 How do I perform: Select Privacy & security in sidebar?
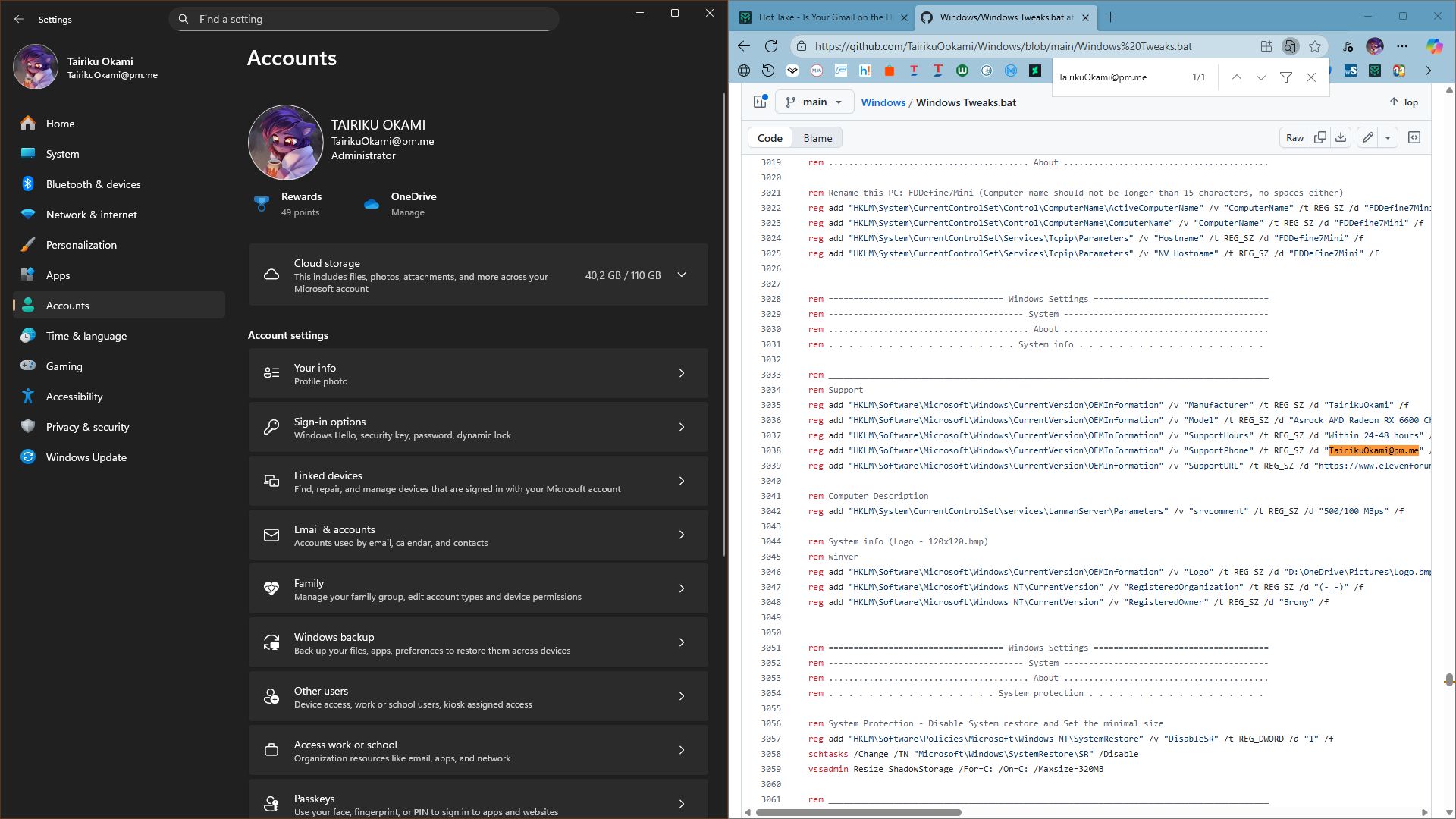[87, 427]
